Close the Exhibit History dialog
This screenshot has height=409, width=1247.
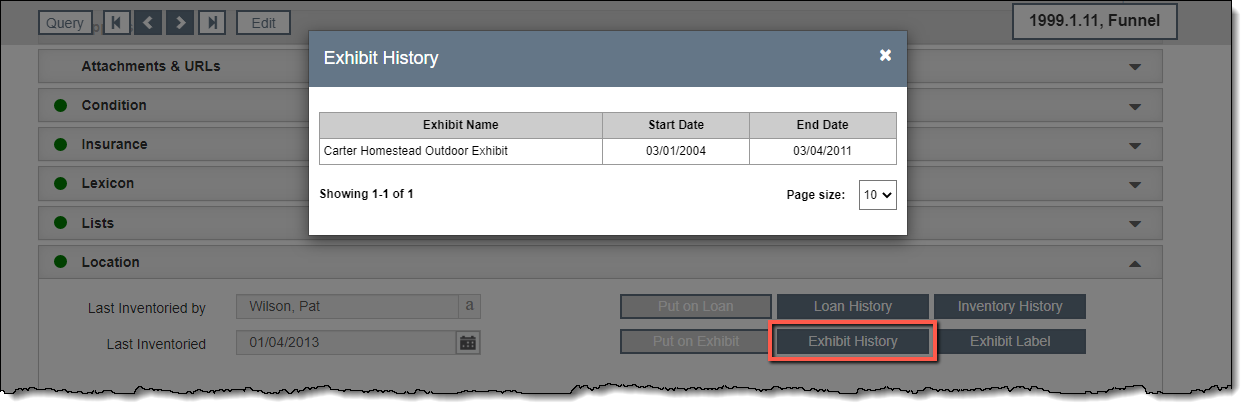885,56
